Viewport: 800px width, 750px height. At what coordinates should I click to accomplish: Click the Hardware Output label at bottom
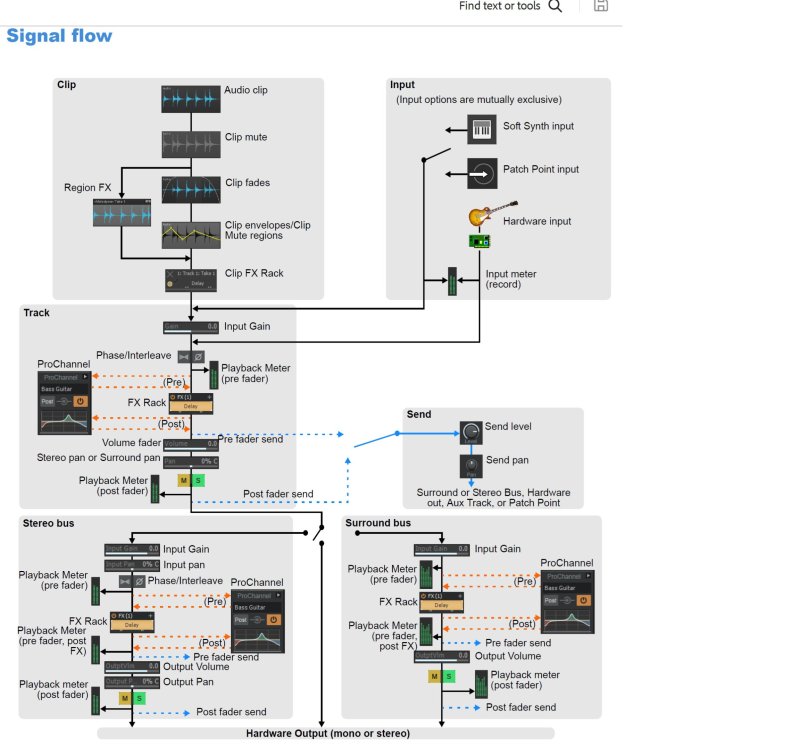(x=330, y=733)
